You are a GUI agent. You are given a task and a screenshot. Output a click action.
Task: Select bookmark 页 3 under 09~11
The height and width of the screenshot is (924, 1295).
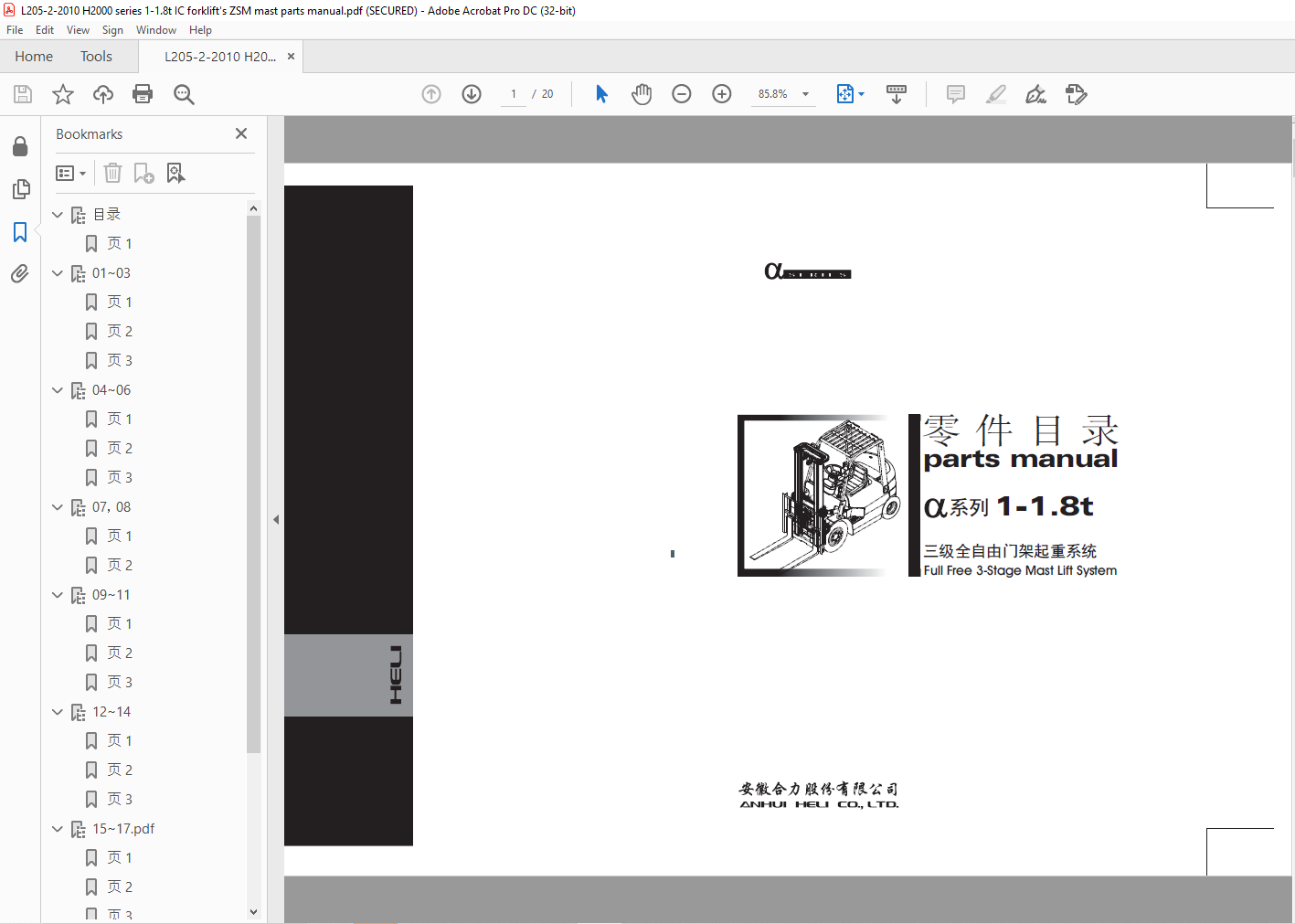pyautogui.click(x=120, y=683)
